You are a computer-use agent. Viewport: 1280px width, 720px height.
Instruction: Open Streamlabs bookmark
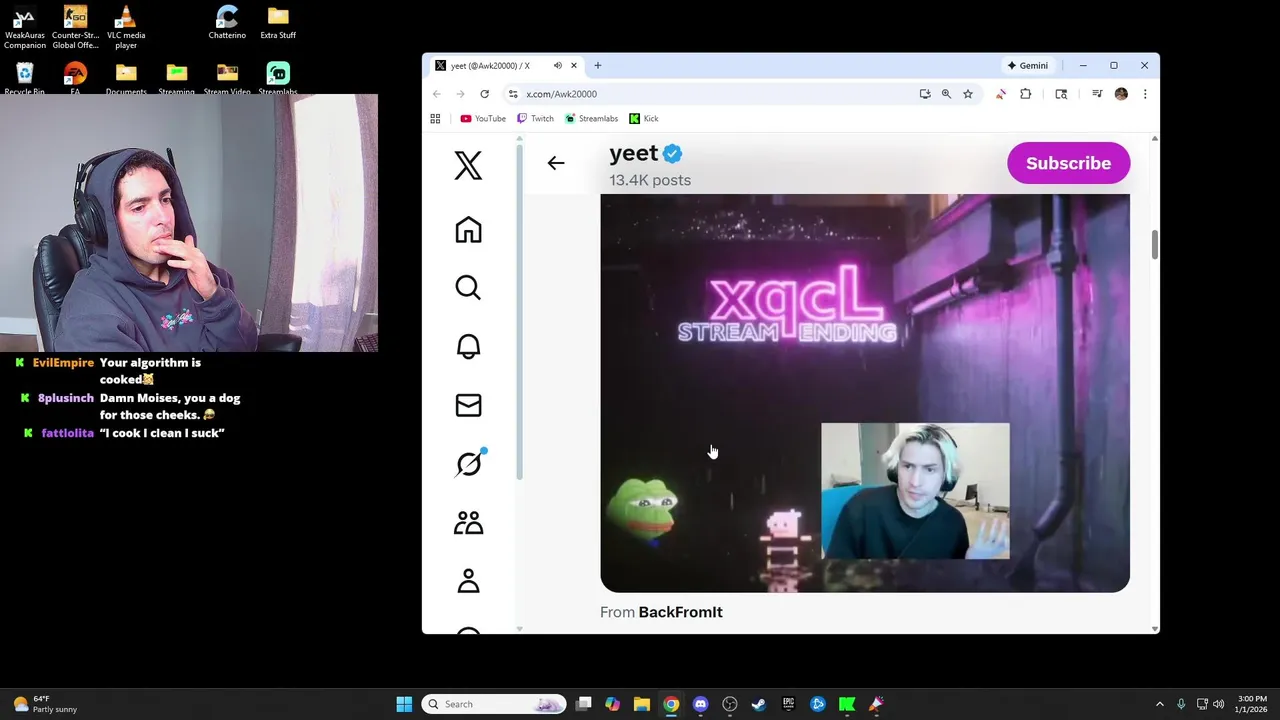(591, 118)
